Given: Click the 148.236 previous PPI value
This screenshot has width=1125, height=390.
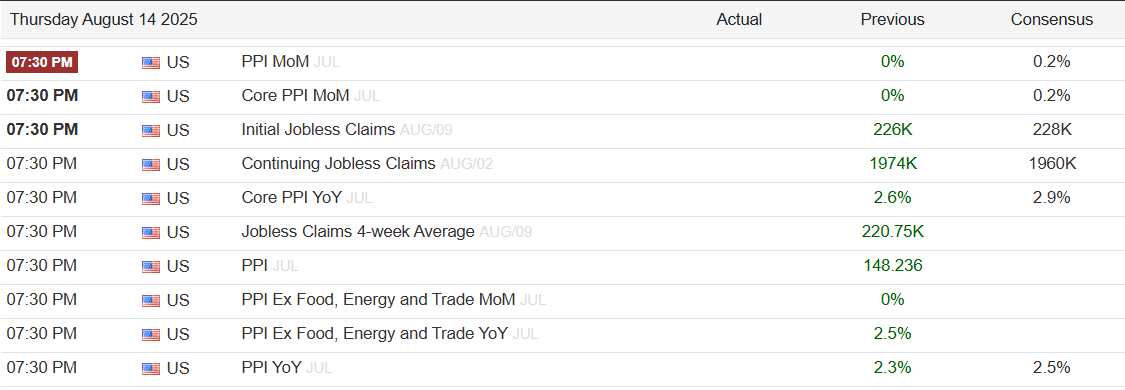Looking at the screenshot, I should point(893,266).
